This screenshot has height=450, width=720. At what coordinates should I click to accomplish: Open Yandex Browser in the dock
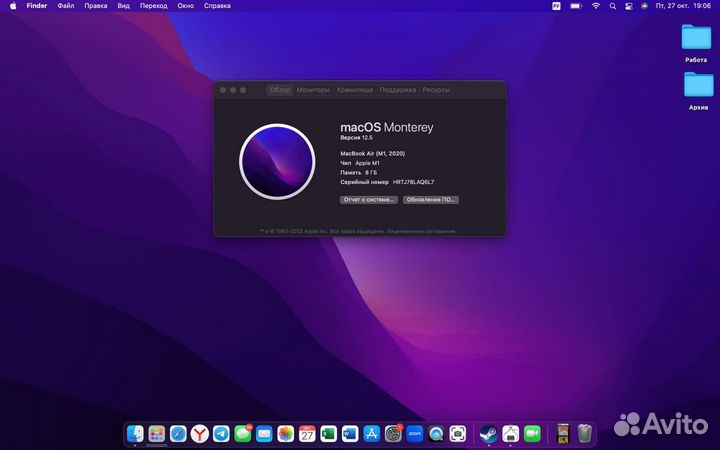click(200, 433)
